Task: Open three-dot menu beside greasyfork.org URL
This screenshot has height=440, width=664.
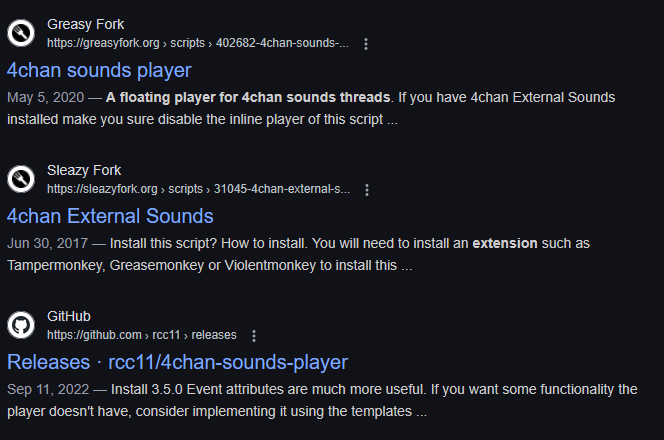Action: tap(366, 44)
